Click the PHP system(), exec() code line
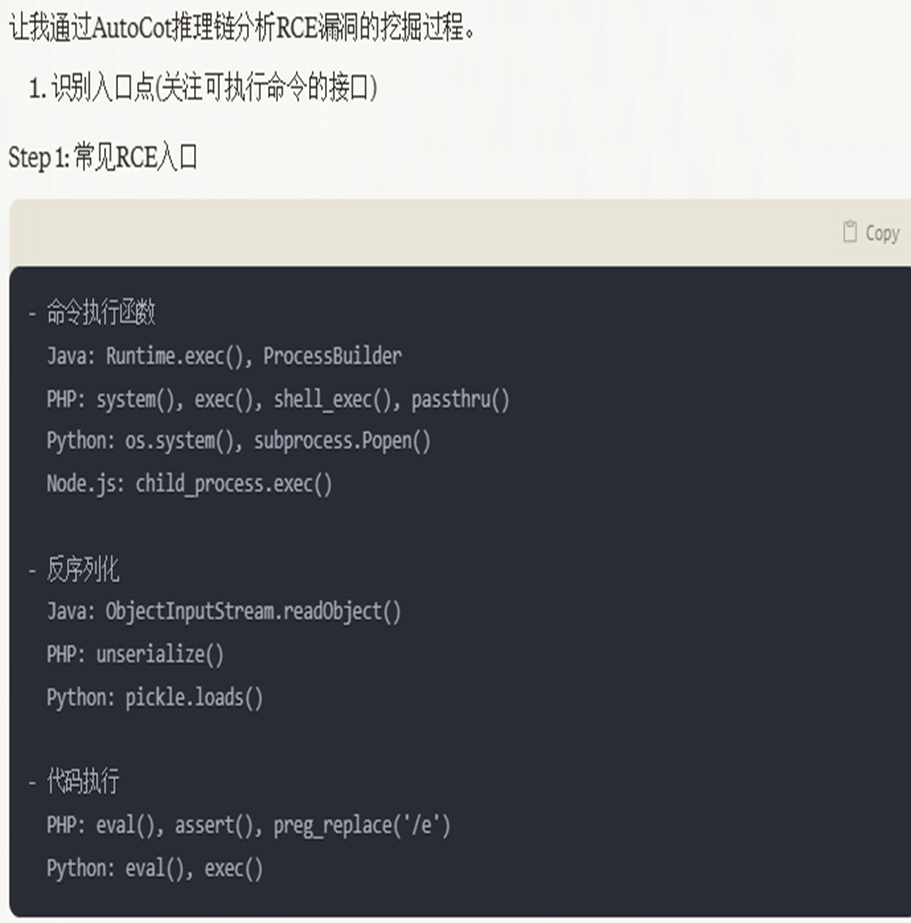Screen dimensions: 911x923 click(278, 400)
